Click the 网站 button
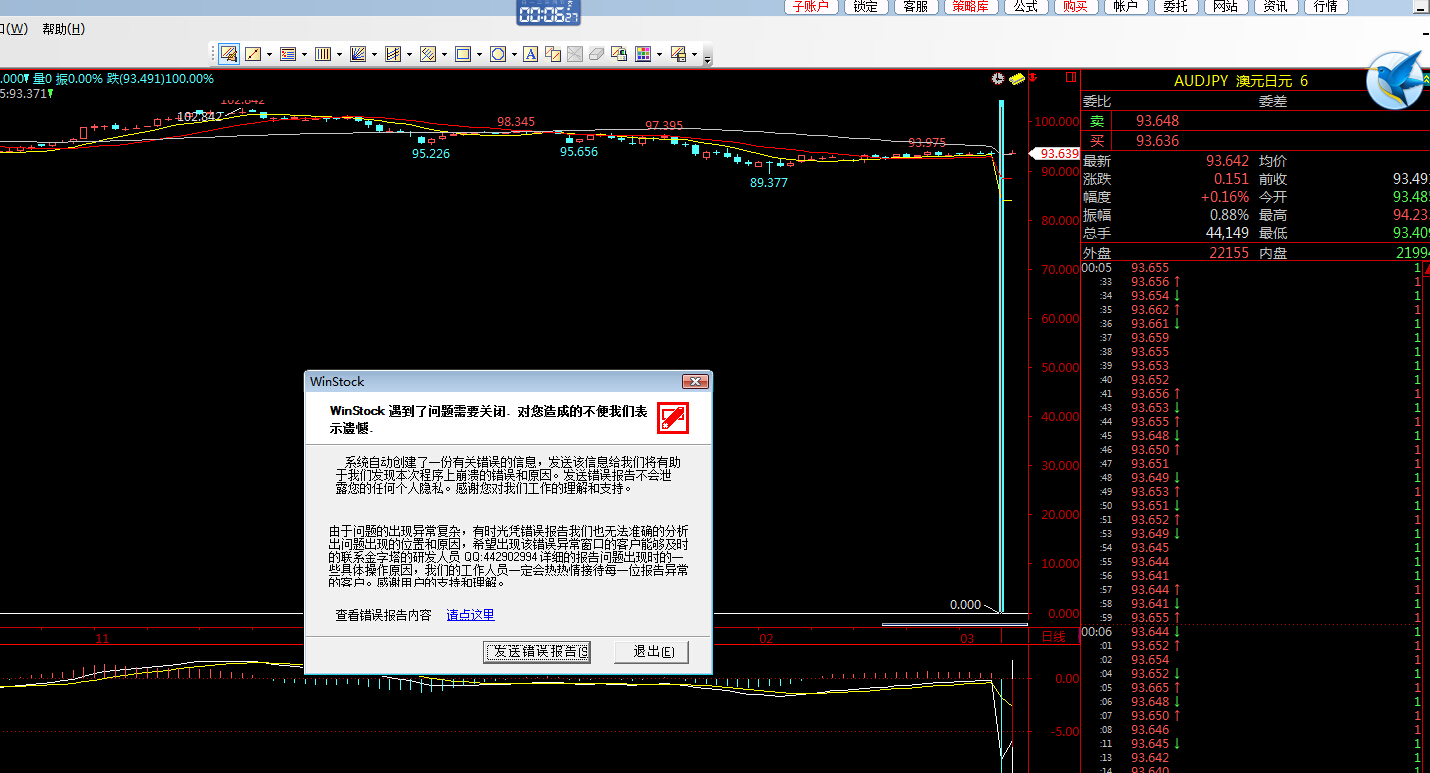 [1225, 6]
